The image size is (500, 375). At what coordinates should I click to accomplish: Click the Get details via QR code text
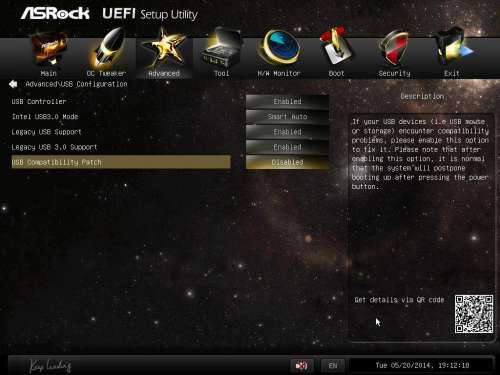pyautogui.click(x=399, y=300)
